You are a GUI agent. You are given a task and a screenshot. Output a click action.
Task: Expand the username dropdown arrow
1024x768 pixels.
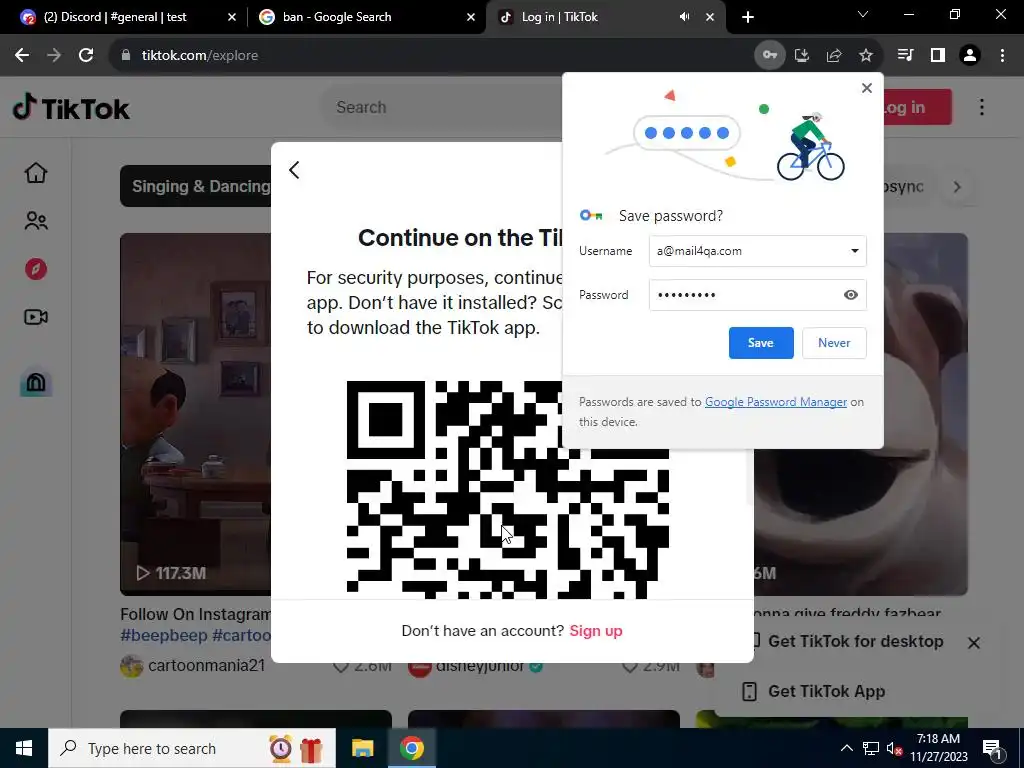point(854,251)
